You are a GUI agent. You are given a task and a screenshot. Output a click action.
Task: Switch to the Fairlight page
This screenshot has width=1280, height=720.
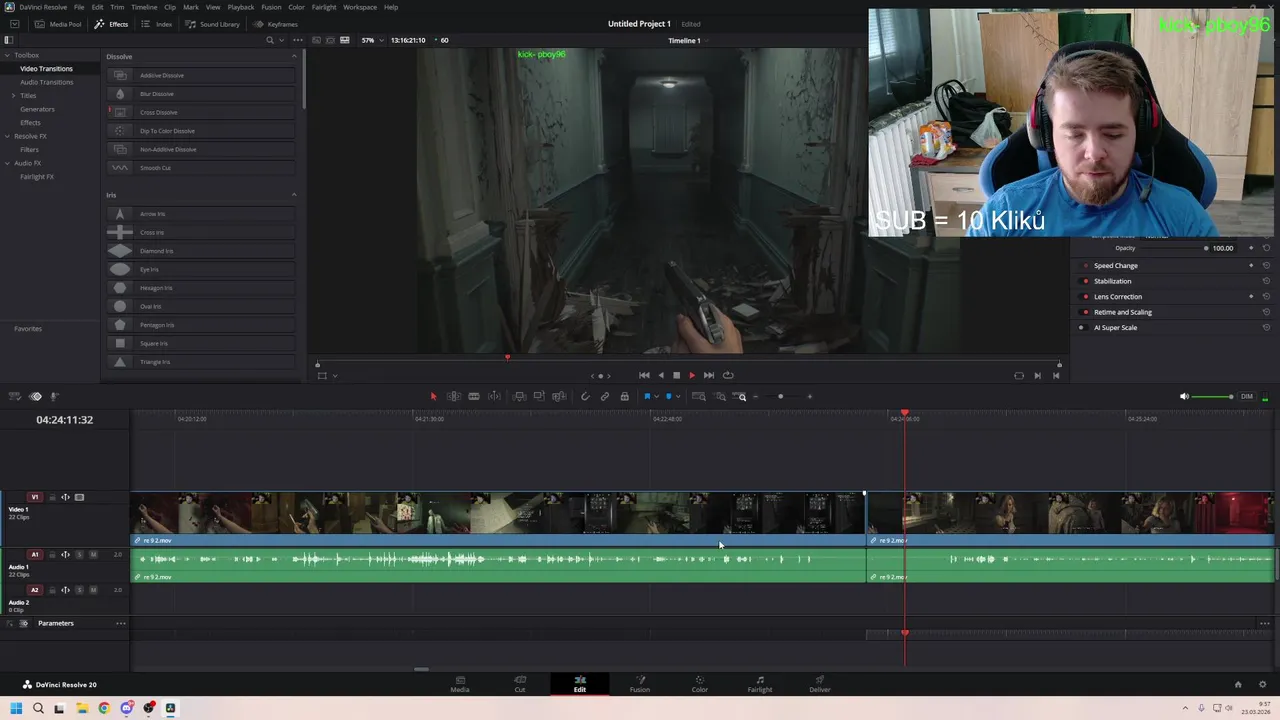click(760, 684)
